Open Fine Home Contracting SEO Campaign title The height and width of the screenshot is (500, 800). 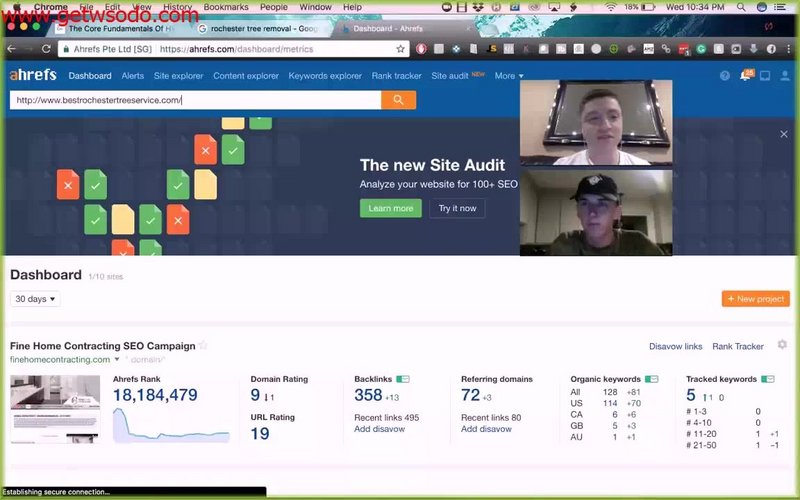pyautogui.click(x=103, y=345)
